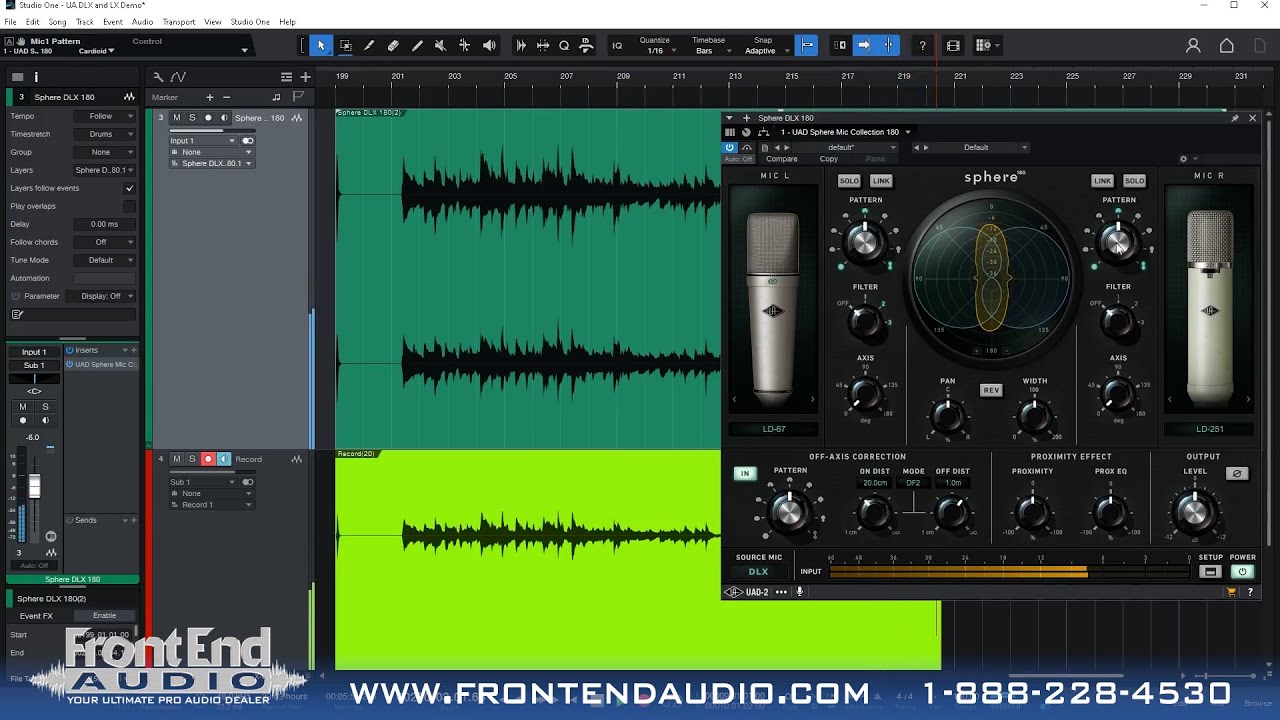Select the Listen speaker tool
The height and width of the screenshot is (720, 1280).
[489, 45]
